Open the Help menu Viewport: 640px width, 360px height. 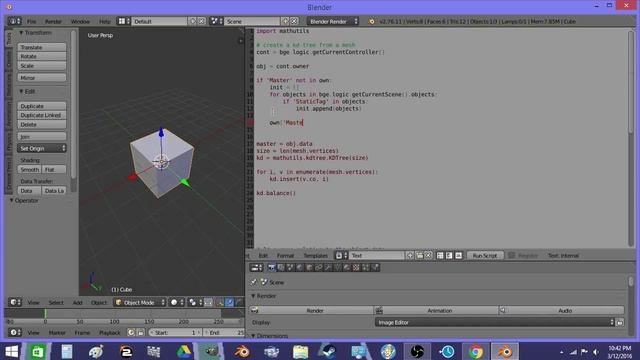pos(104,21)
